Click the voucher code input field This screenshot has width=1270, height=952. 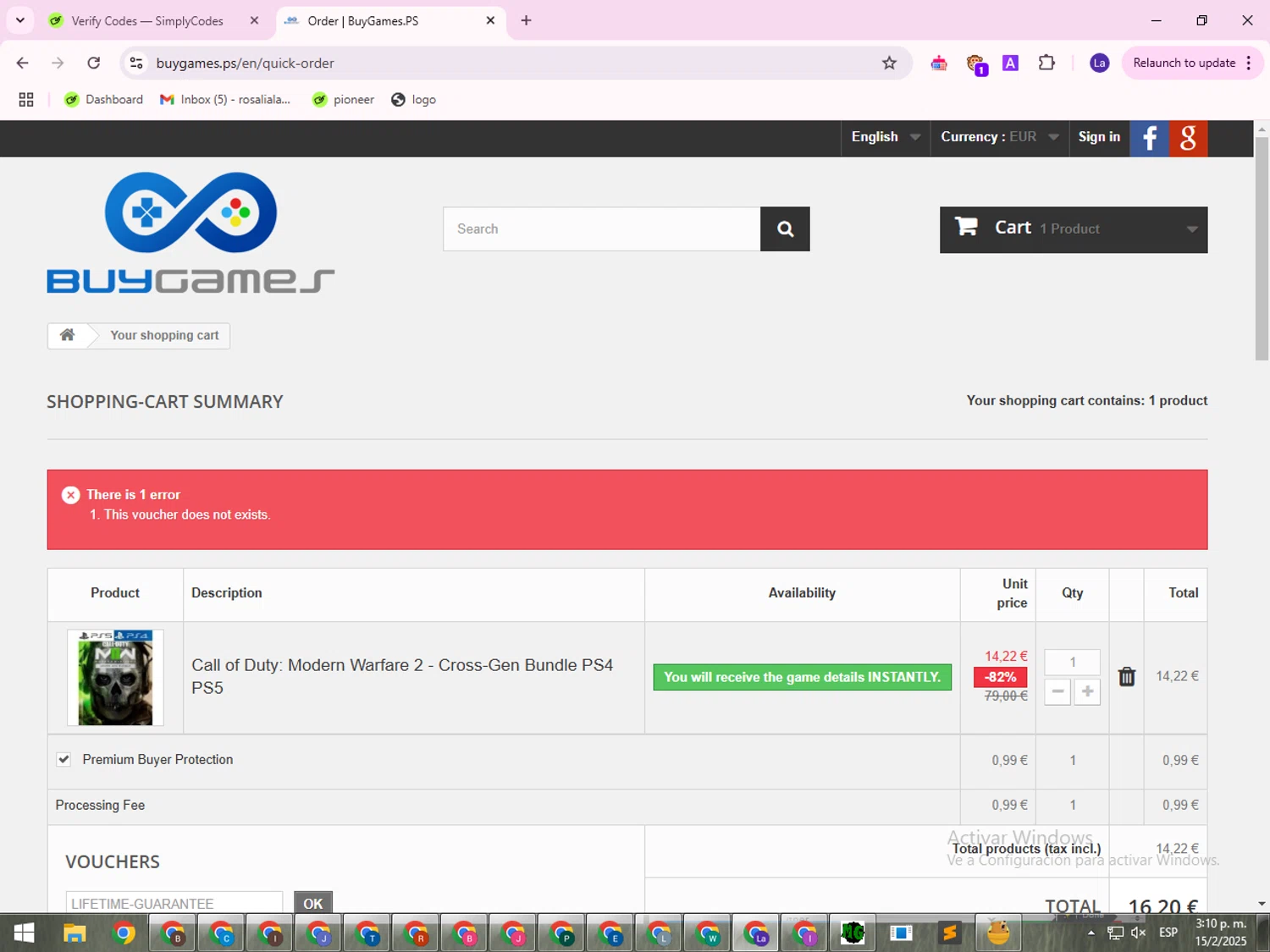174,903
